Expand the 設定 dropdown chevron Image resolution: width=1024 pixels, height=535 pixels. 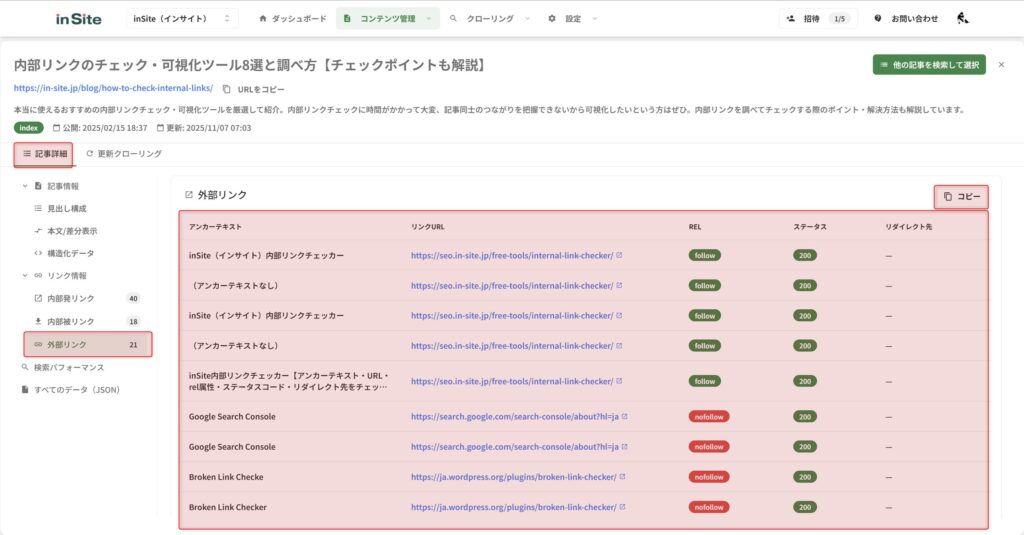[594, 19]
